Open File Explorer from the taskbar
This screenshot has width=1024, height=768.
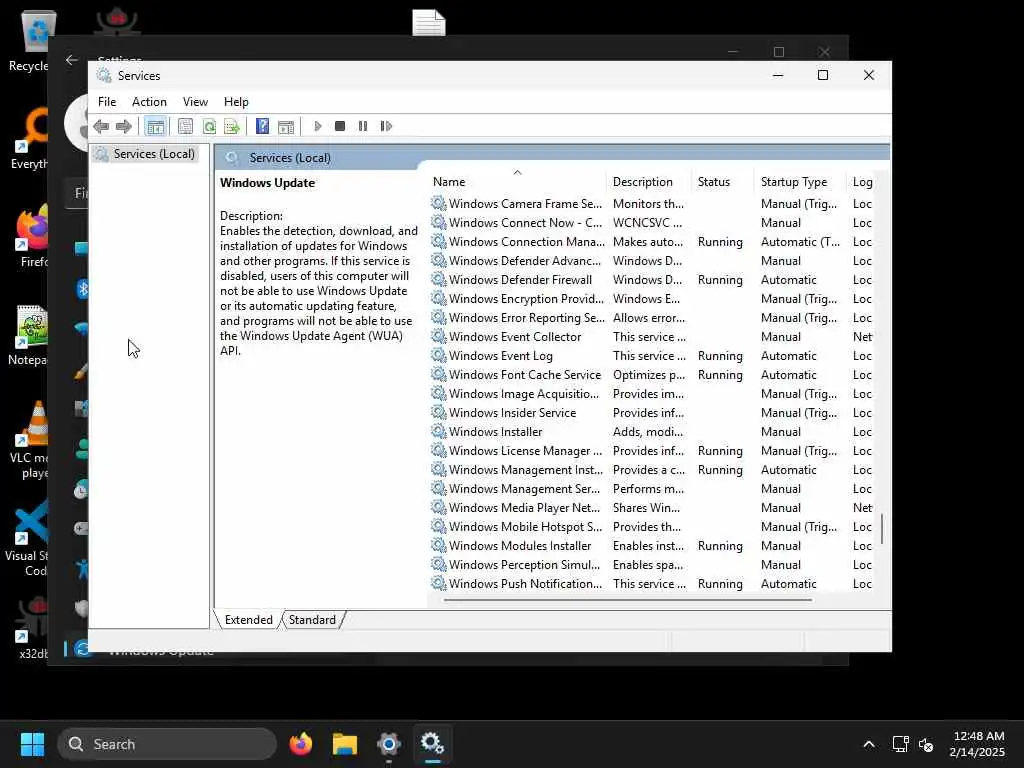[x=345, y=744]
